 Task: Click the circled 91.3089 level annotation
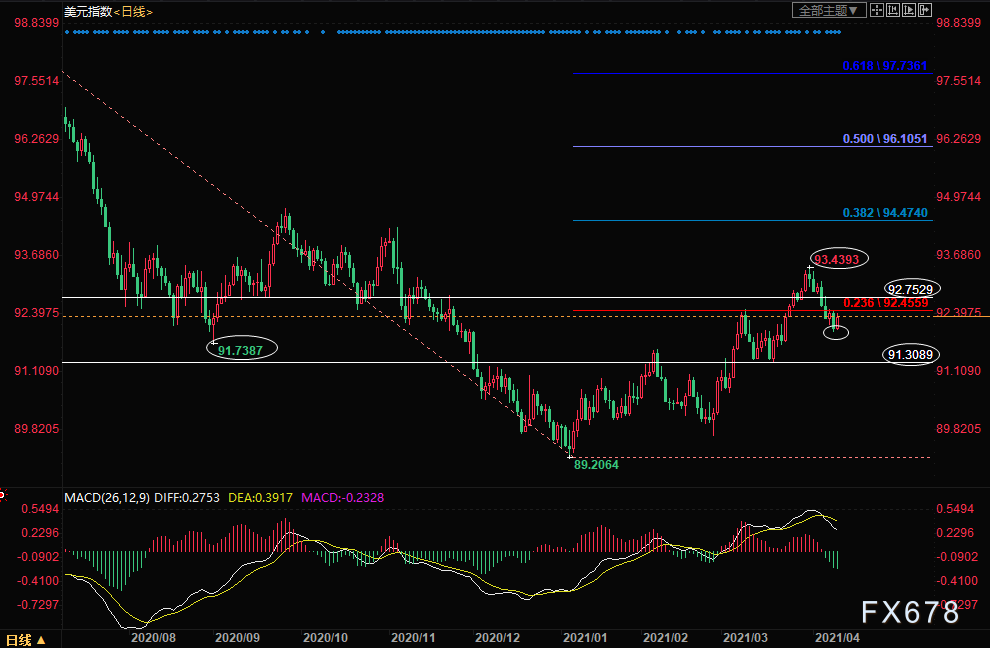[913, 354]
